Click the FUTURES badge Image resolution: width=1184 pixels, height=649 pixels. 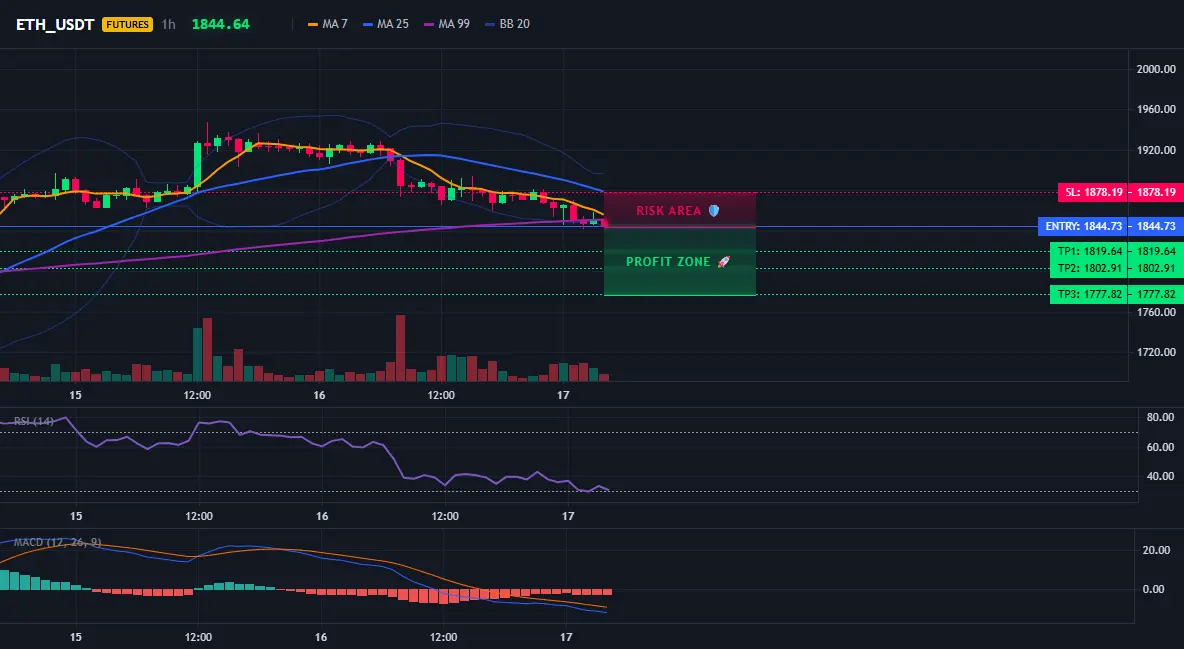[127, 24]
